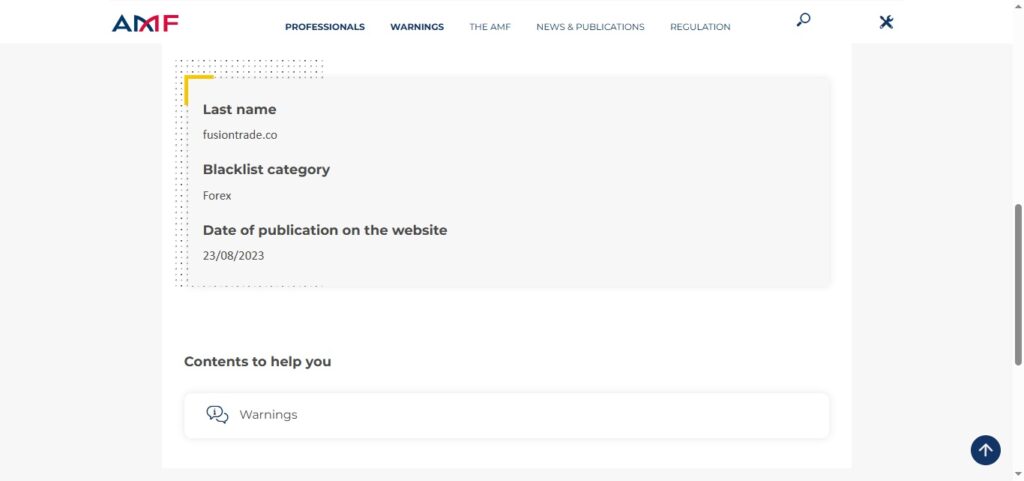Click the Blacklist category label
1024x481 pixels.
[x=266, y=169]
